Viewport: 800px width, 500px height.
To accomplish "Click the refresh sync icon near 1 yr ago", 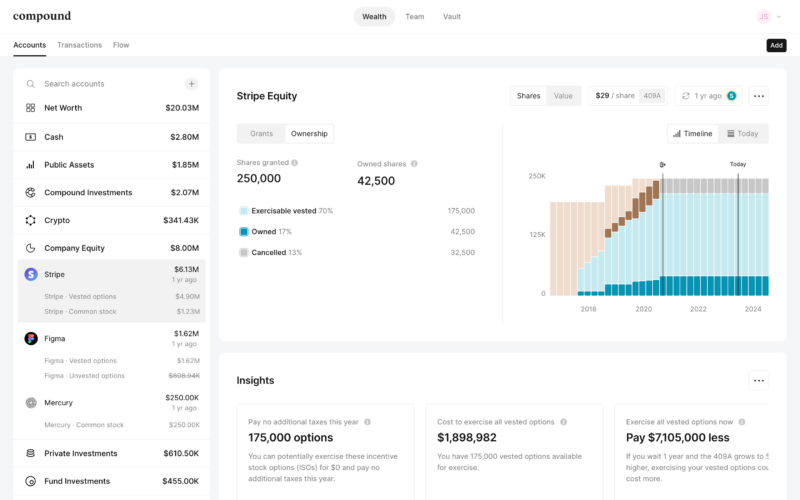I will [686, 96].
